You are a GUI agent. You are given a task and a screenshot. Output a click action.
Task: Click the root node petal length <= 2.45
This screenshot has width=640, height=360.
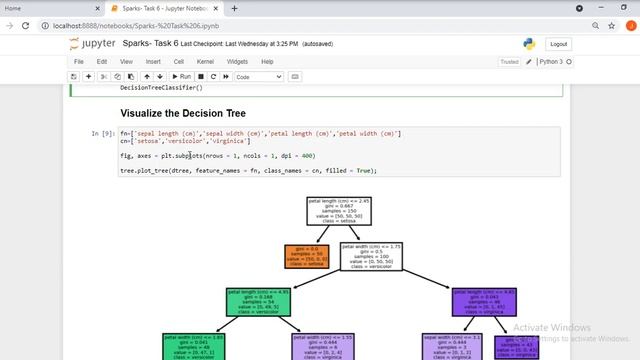(339, 211)
